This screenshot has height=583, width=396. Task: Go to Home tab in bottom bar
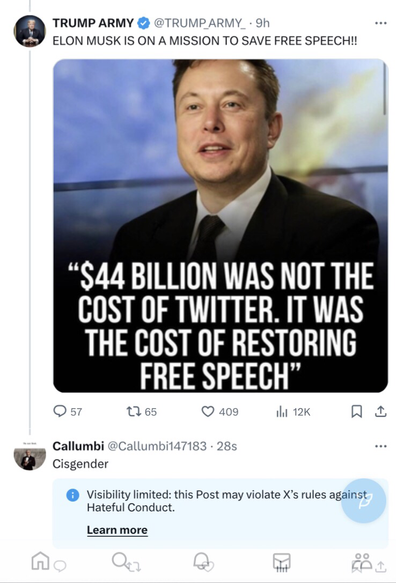pyautogui.click(x=40, y=560)
